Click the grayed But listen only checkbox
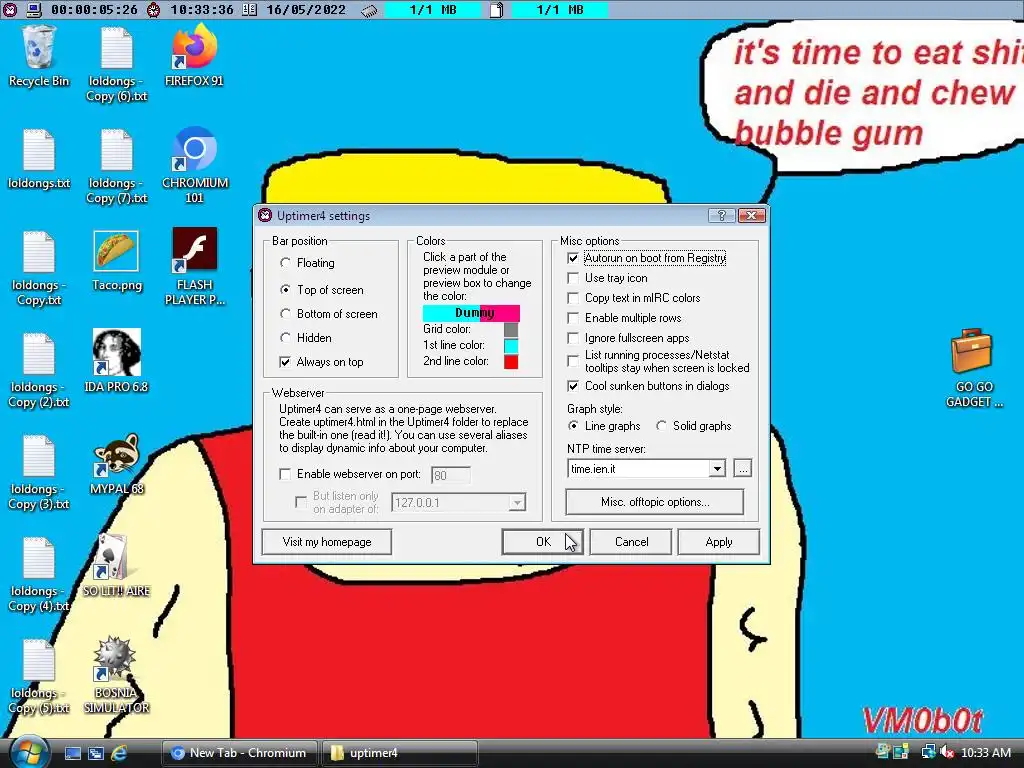 click(x=300, y=502)
